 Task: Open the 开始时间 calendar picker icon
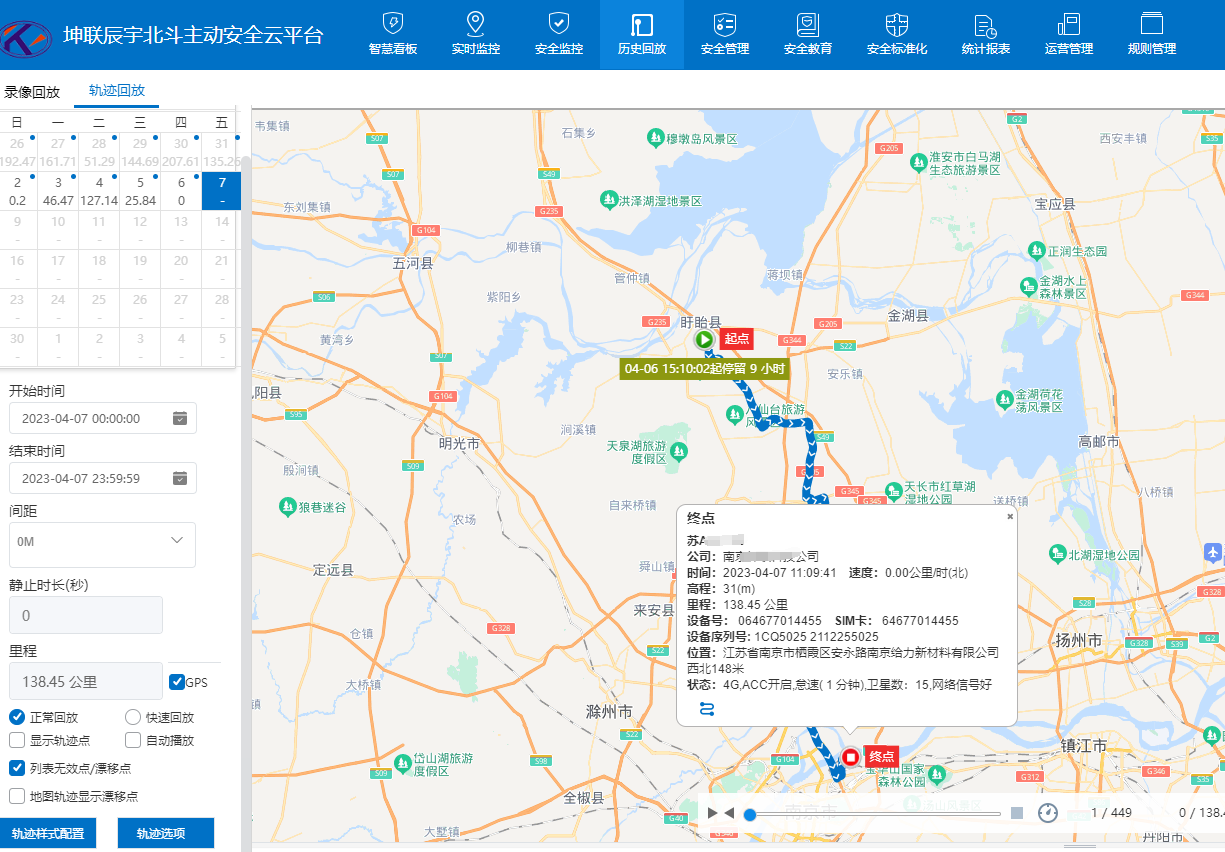tap(180, 418)
